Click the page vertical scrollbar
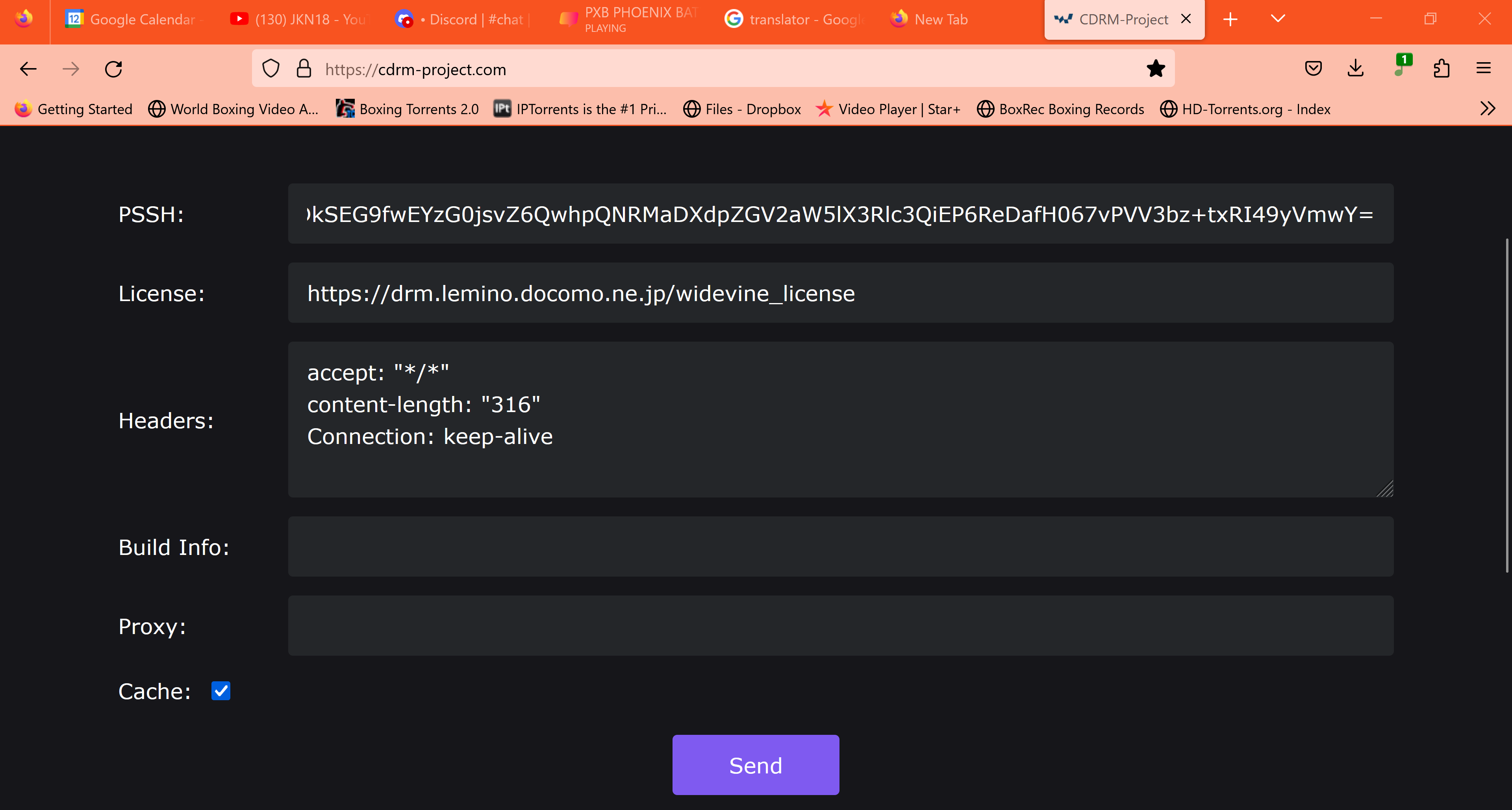This screenshot has width=1512, height=810. click(1507, 405)
